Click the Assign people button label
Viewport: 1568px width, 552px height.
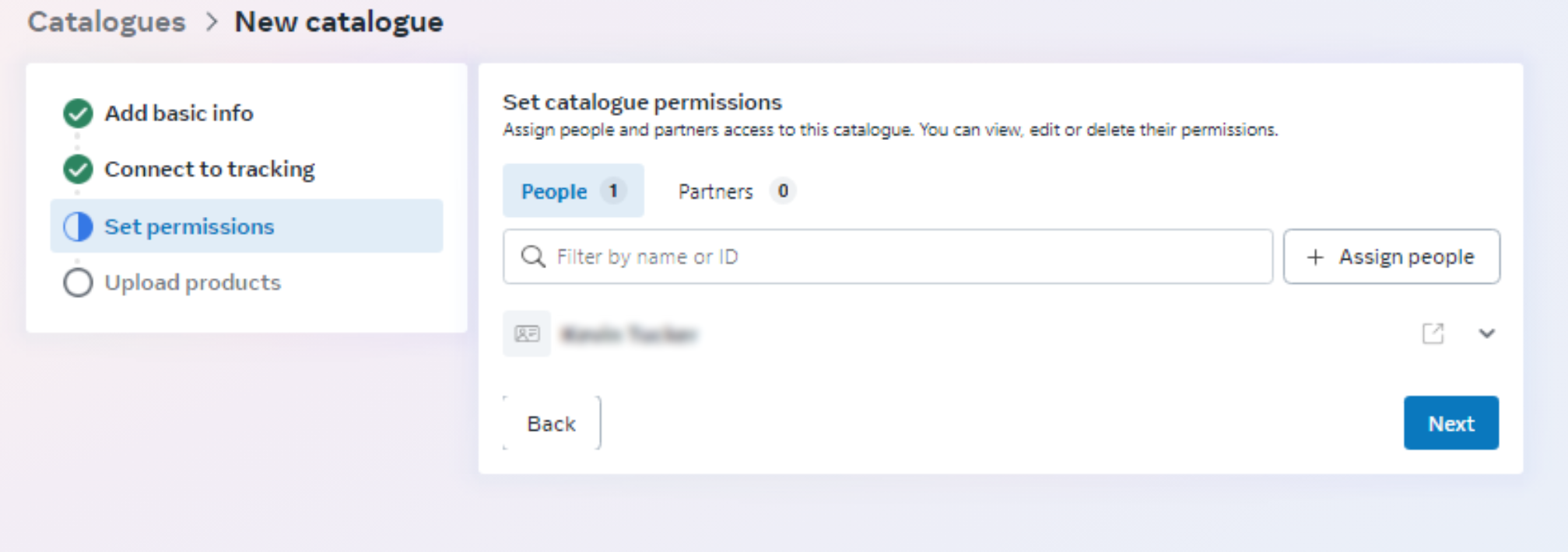1406,257
